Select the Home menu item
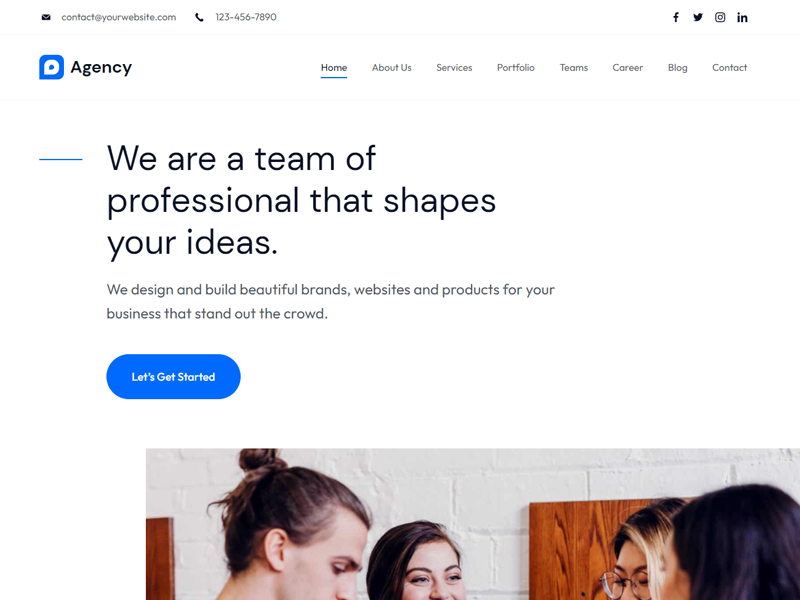Screen dimensions: 800x600 [x=334, y=67]
